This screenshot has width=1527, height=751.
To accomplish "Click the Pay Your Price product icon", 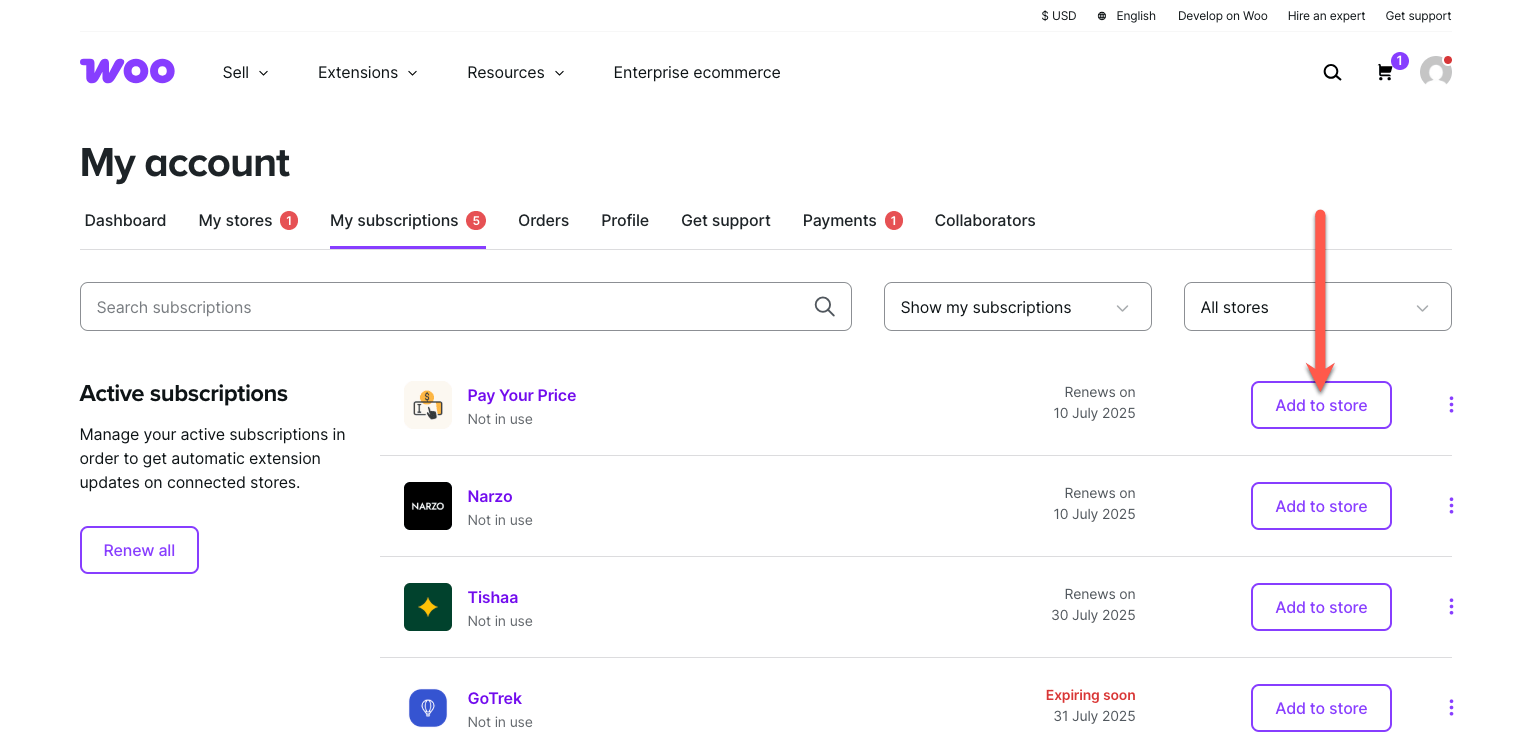I will (x=428, y=405).
